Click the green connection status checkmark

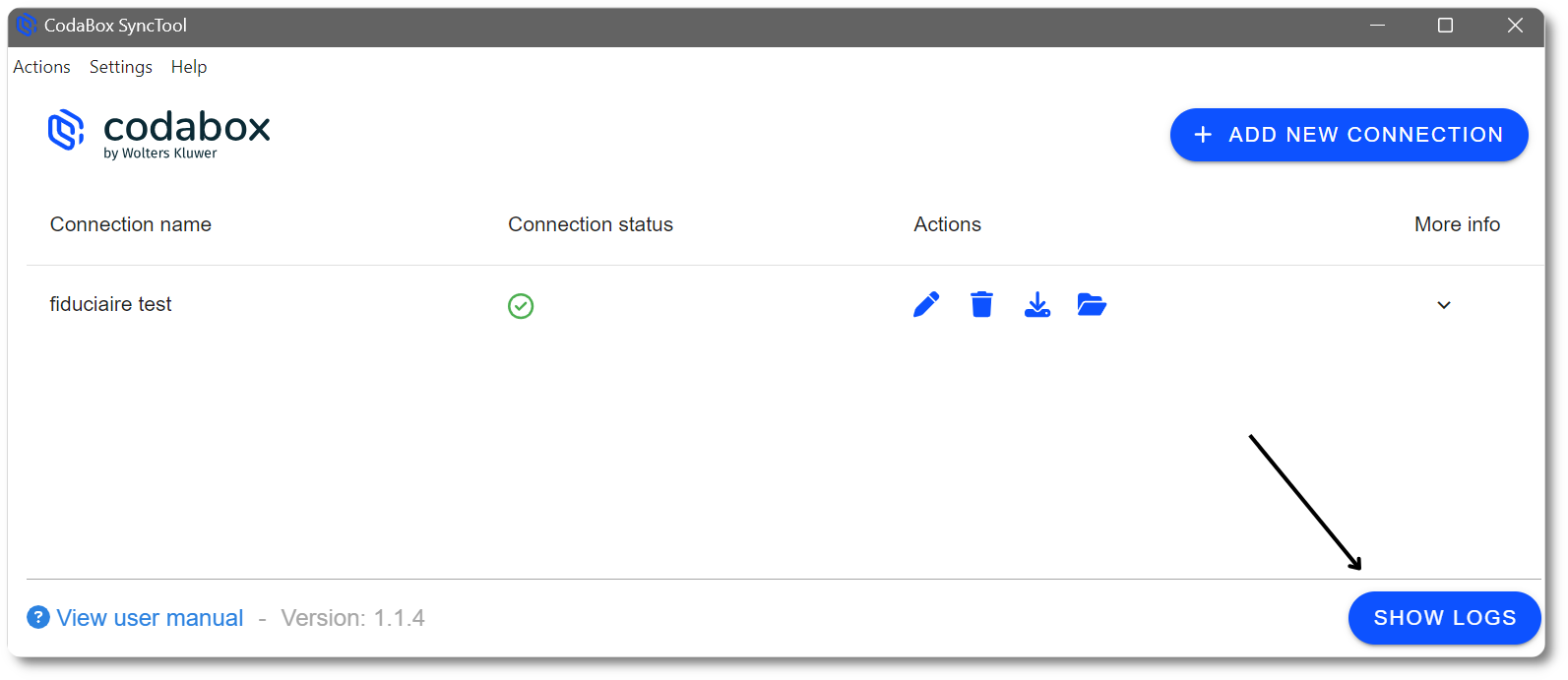pyautogui.click(x=521, y=306)
